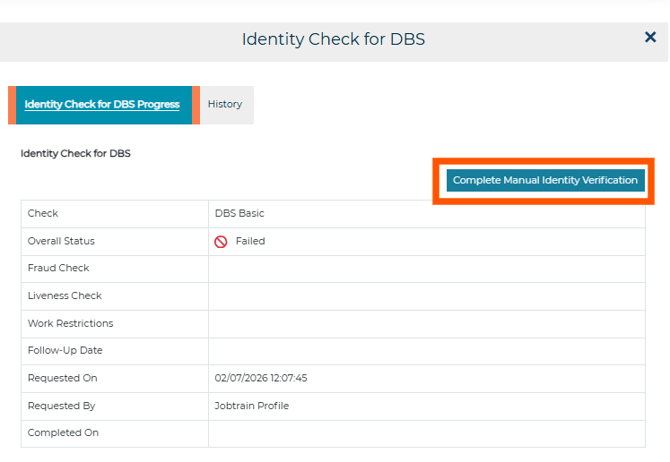Click the 'Requested On' row label
Image resolution: width=670 pixels, height=462 pixels.
tap(62, 378)
